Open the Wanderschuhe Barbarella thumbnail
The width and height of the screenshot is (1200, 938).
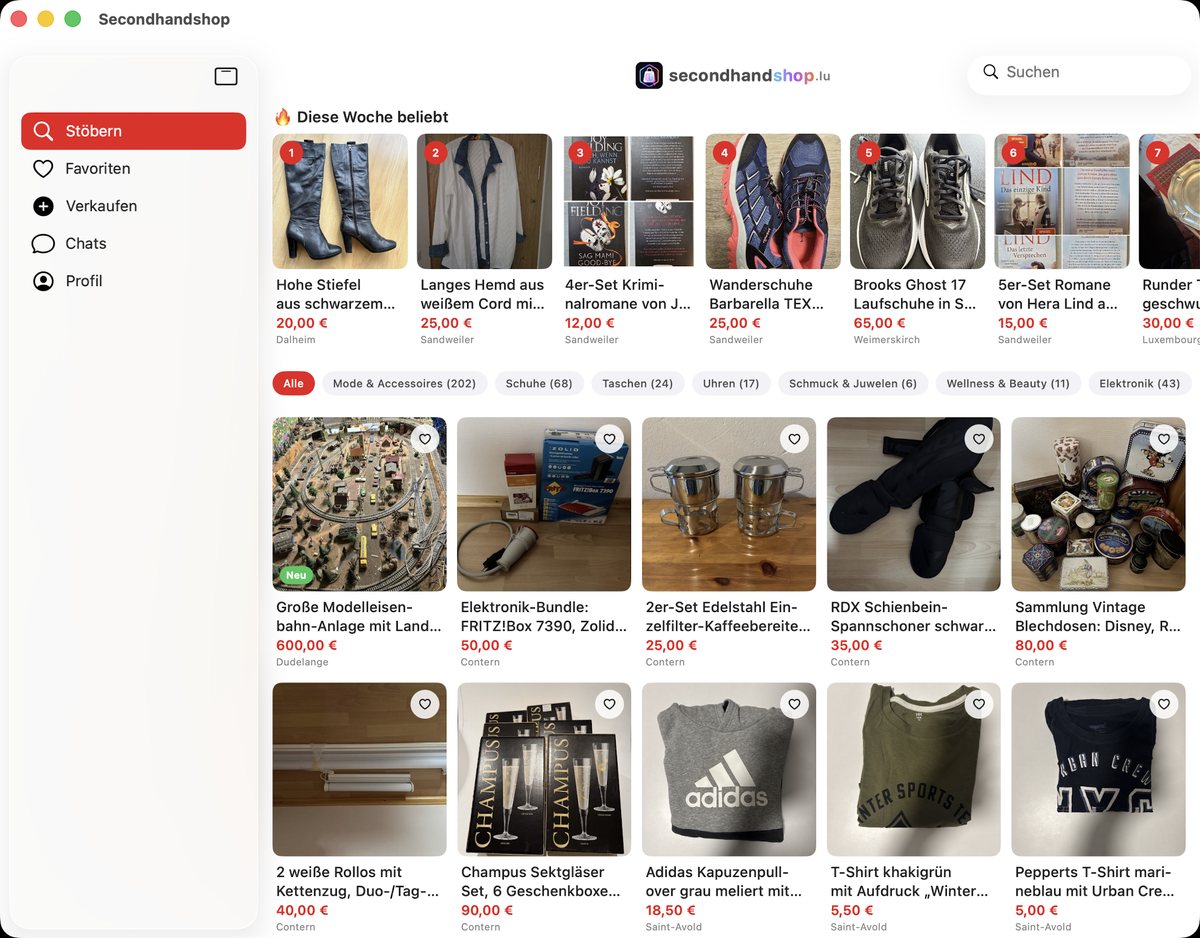pos(773,202)
